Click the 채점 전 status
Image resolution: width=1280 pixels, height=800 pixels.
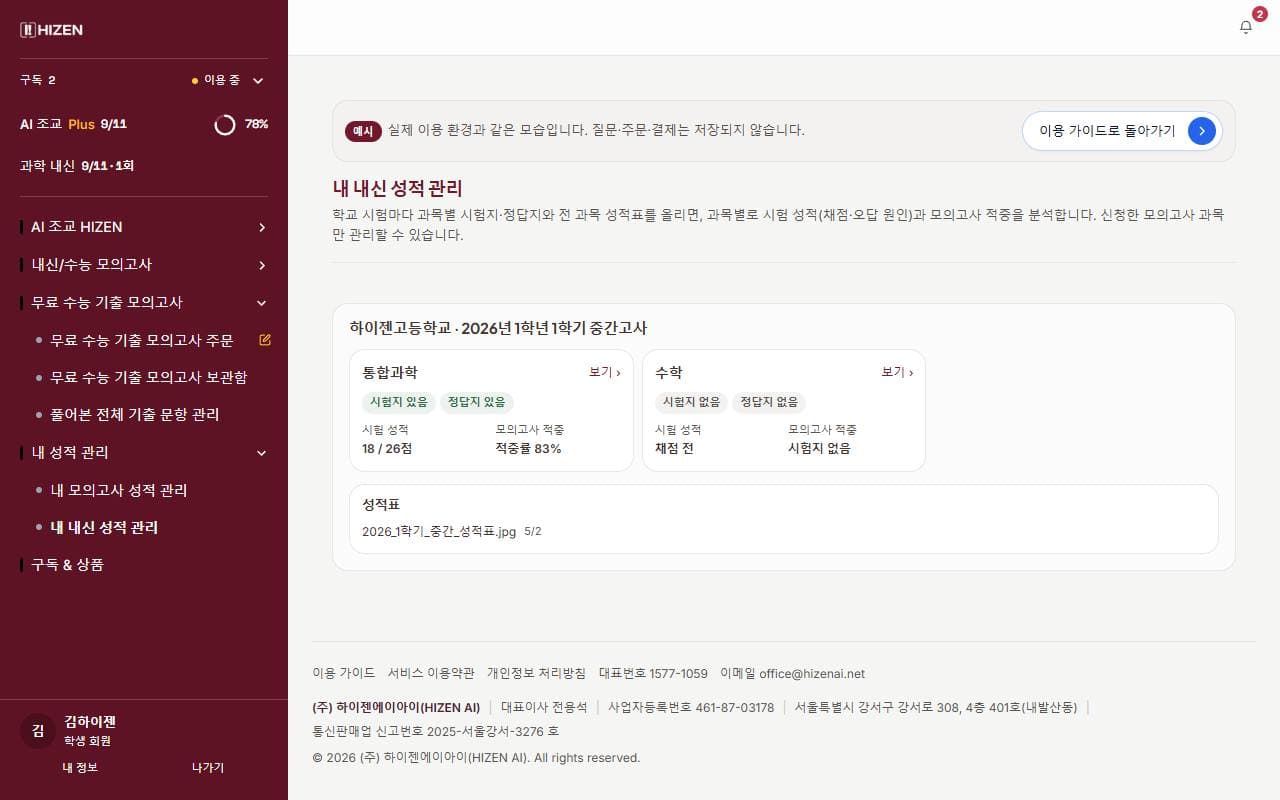pos(674,449)
